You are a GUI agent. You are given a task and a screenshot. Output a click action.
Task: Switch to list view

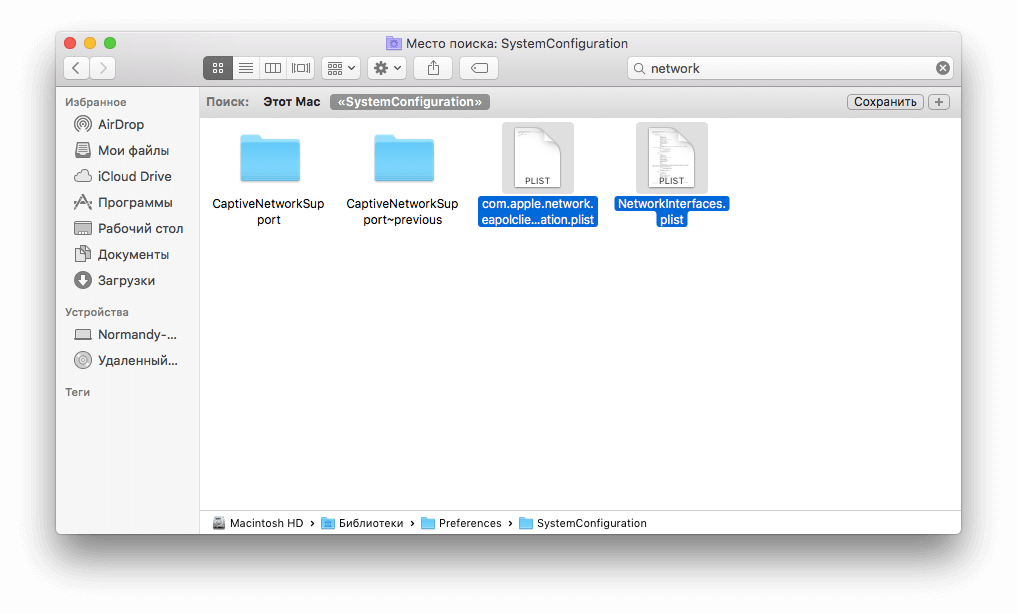(246, 68)
